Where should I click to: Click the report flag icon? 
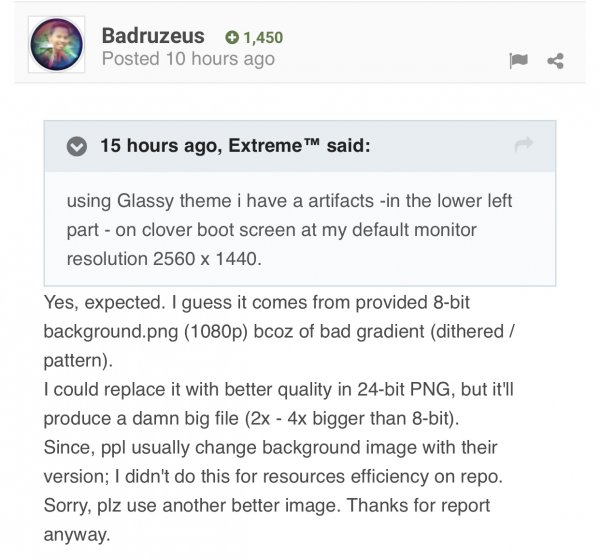coord(518,61)
